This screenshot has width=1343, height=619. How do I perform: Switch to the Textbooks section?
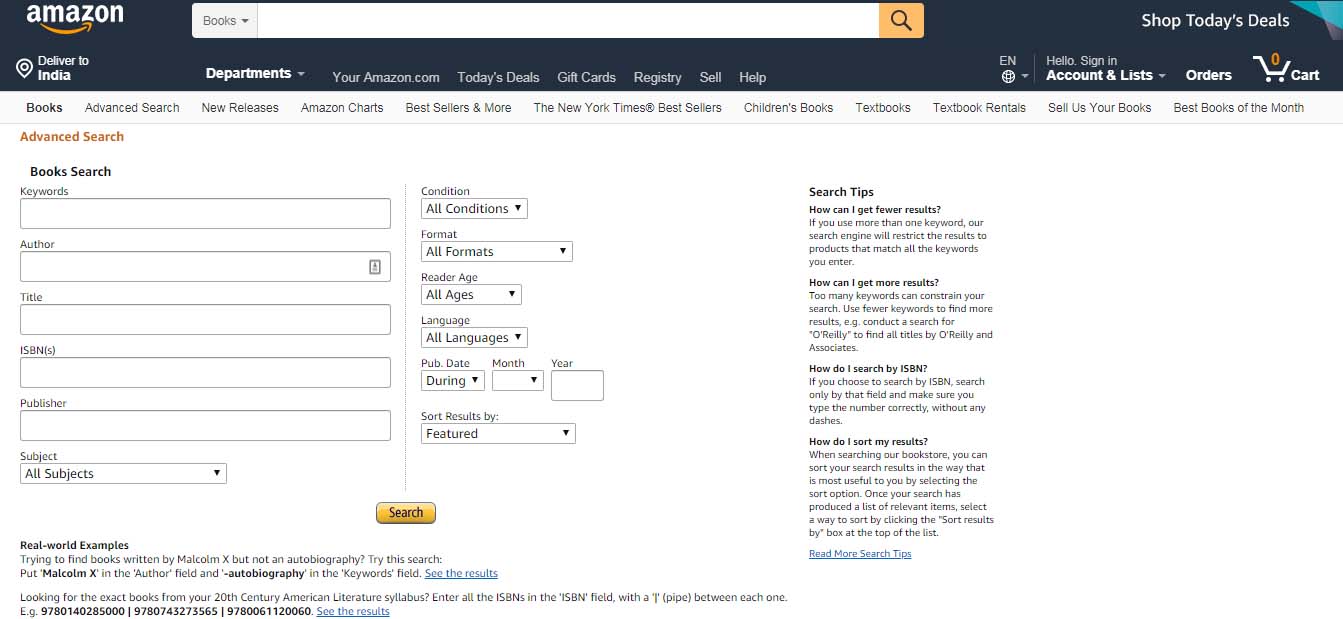882,107
